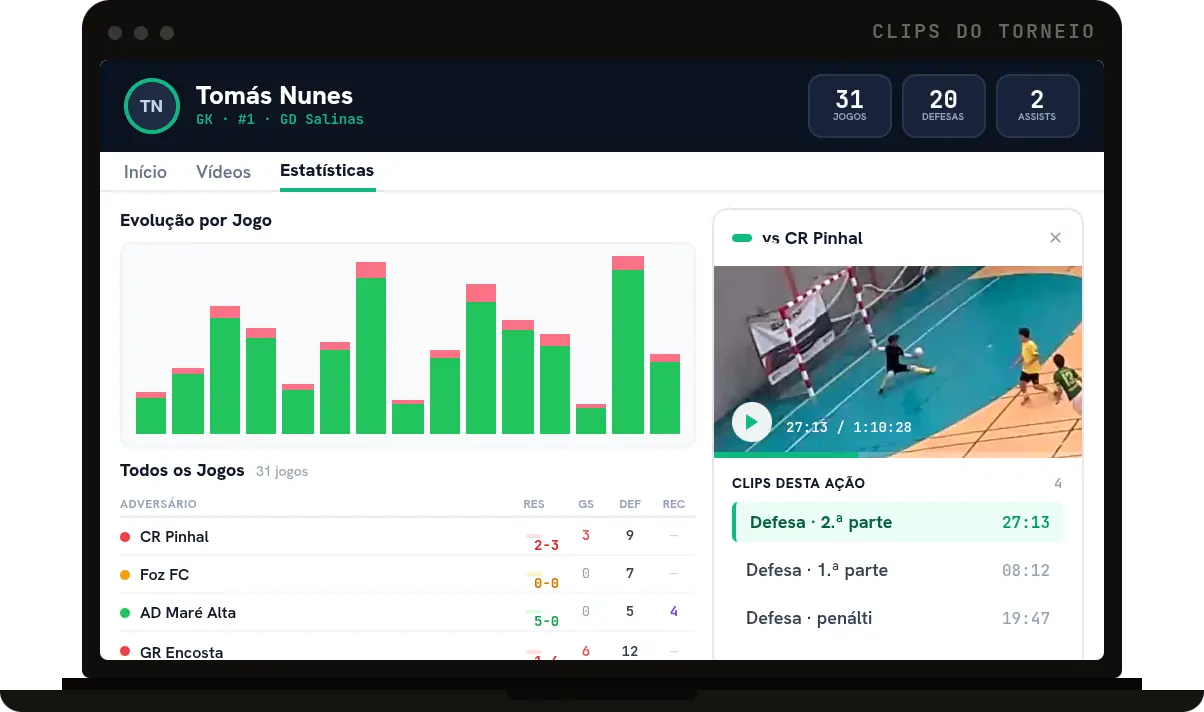Click the 2-3 result for CR Pinhal

(546, 545)
